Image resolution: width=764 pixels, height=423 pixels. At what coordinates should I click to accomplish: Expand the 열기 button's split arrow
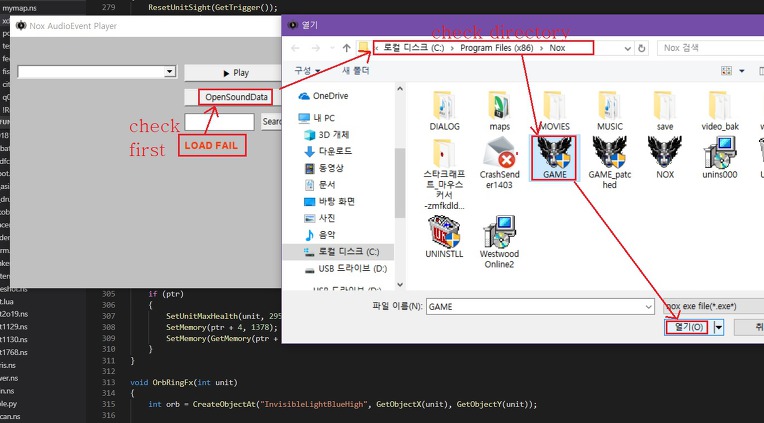tap(719, 327)
